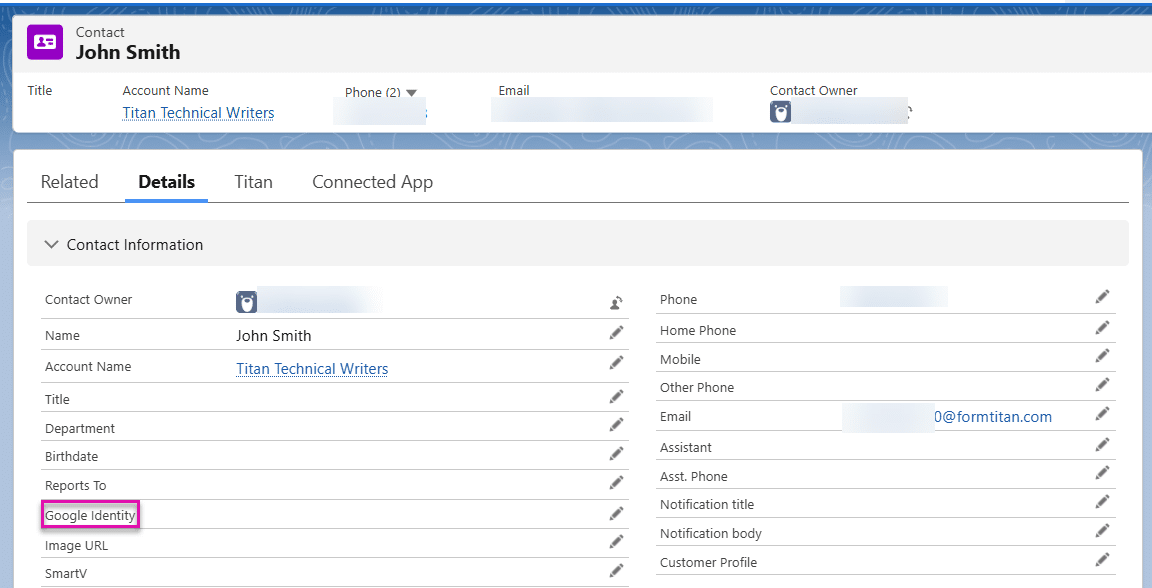
Task: Click the Google Identity field label
Action: pos(90,516)
